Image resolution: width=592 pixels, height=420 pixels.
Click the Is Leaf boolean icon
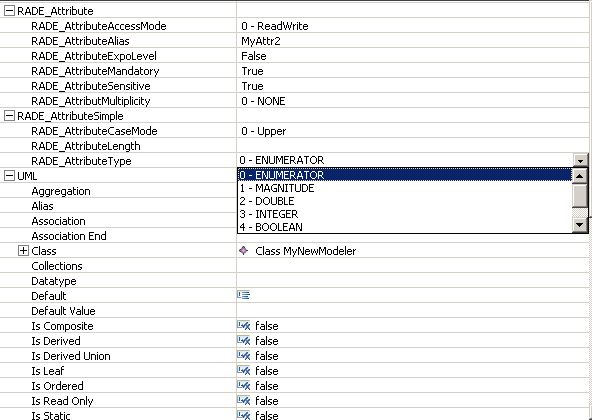[244, 370]
